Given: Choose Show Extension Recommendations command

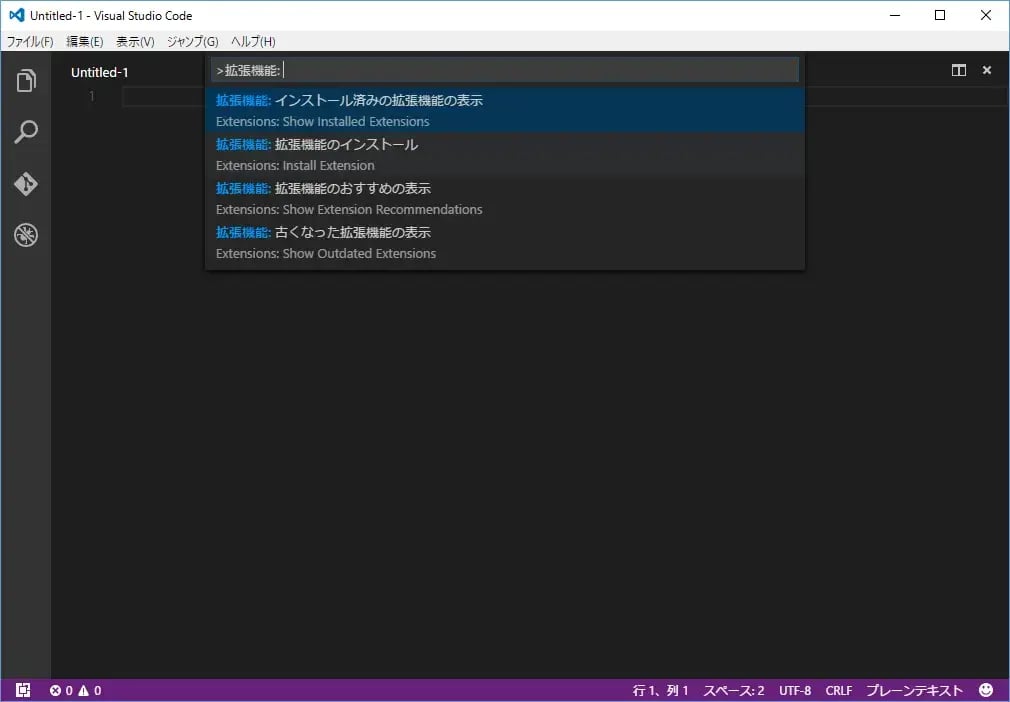Looking at the screenshot, I should pos(505,198).
